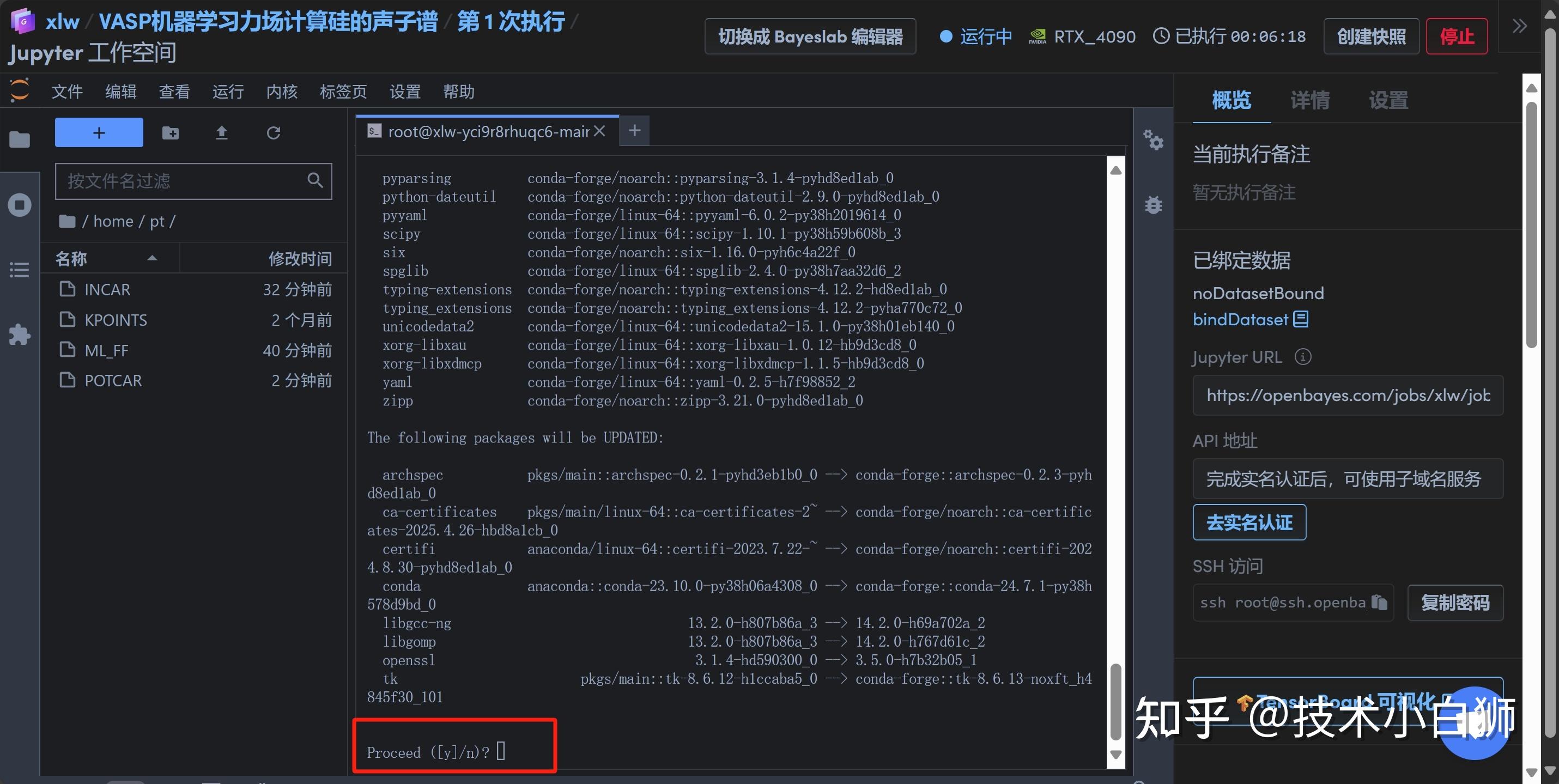Add a new launcher tab with plus

[x=634, y=130]
